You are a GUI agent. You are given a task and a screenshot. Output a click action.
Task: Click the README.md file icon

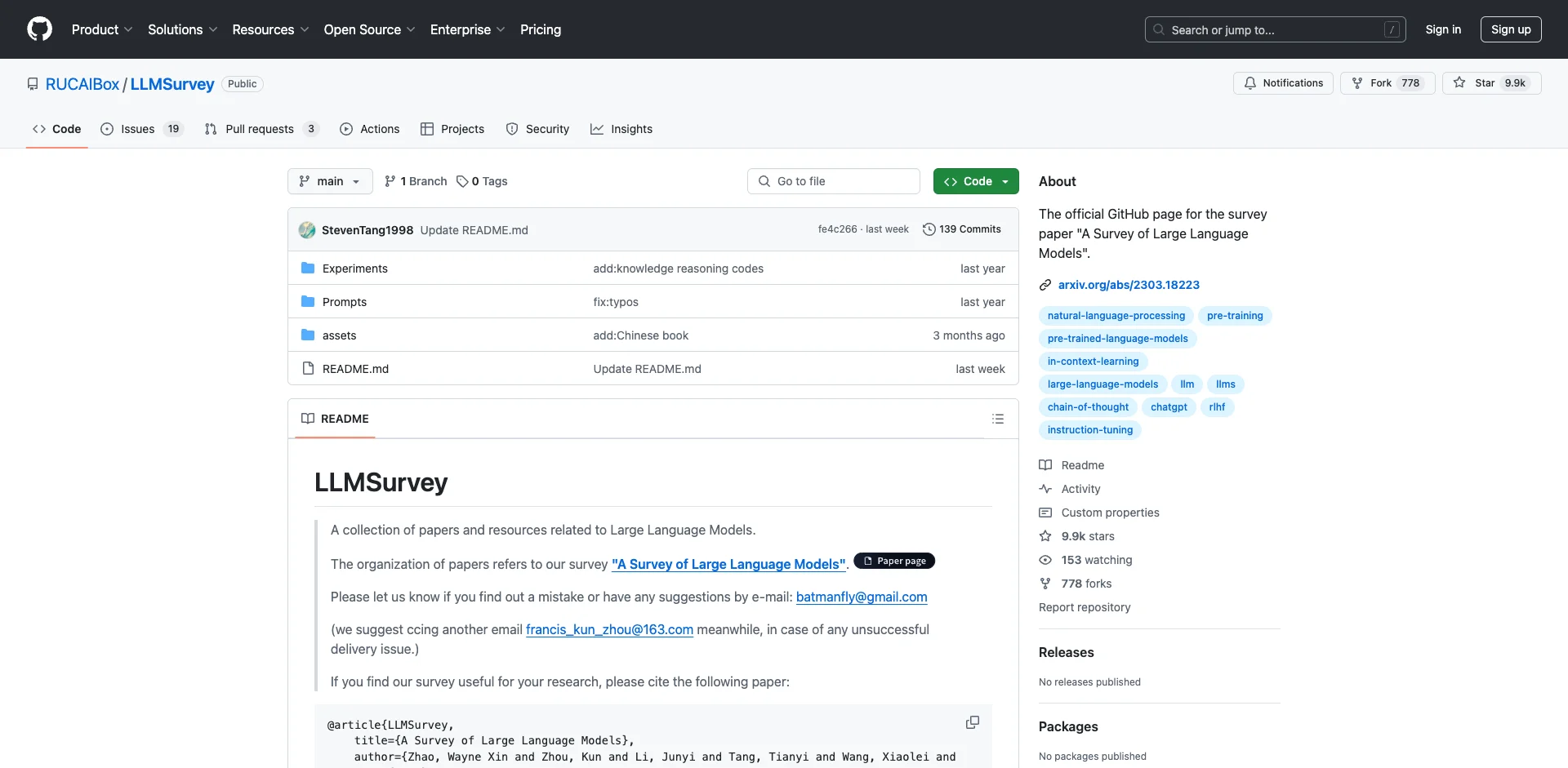tap(308, 368)
